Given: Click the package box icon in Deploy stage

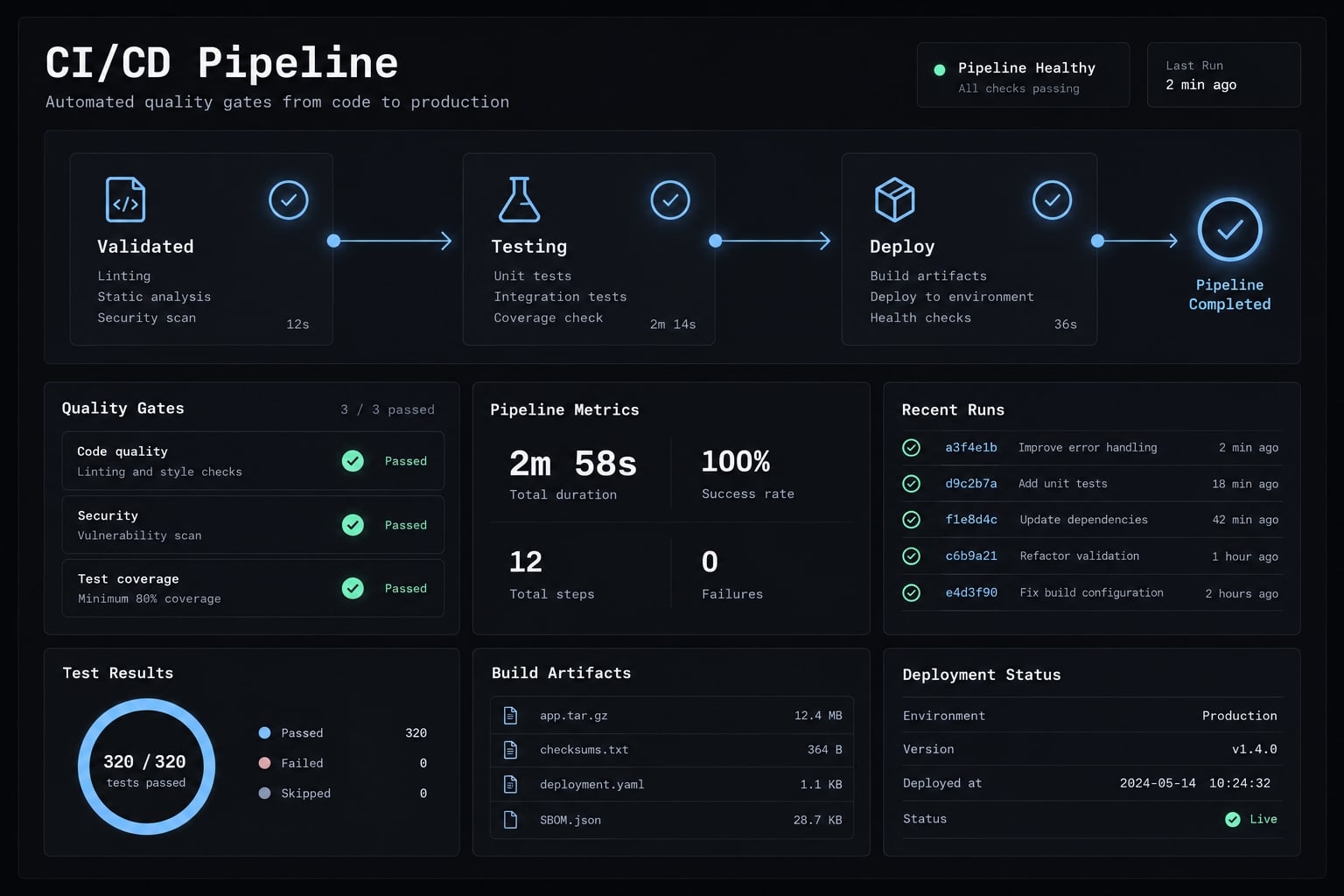Looking at the screenshot, I should point(894,199).
